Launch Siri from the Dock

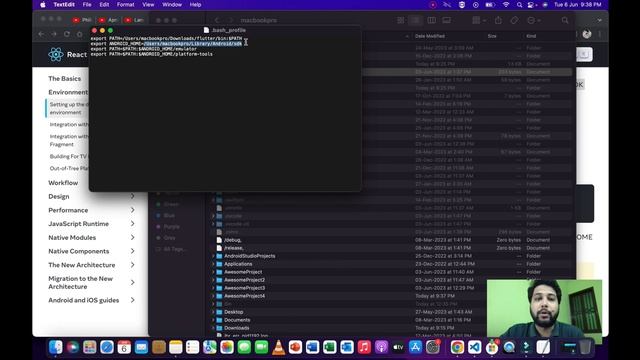point(73,347)
